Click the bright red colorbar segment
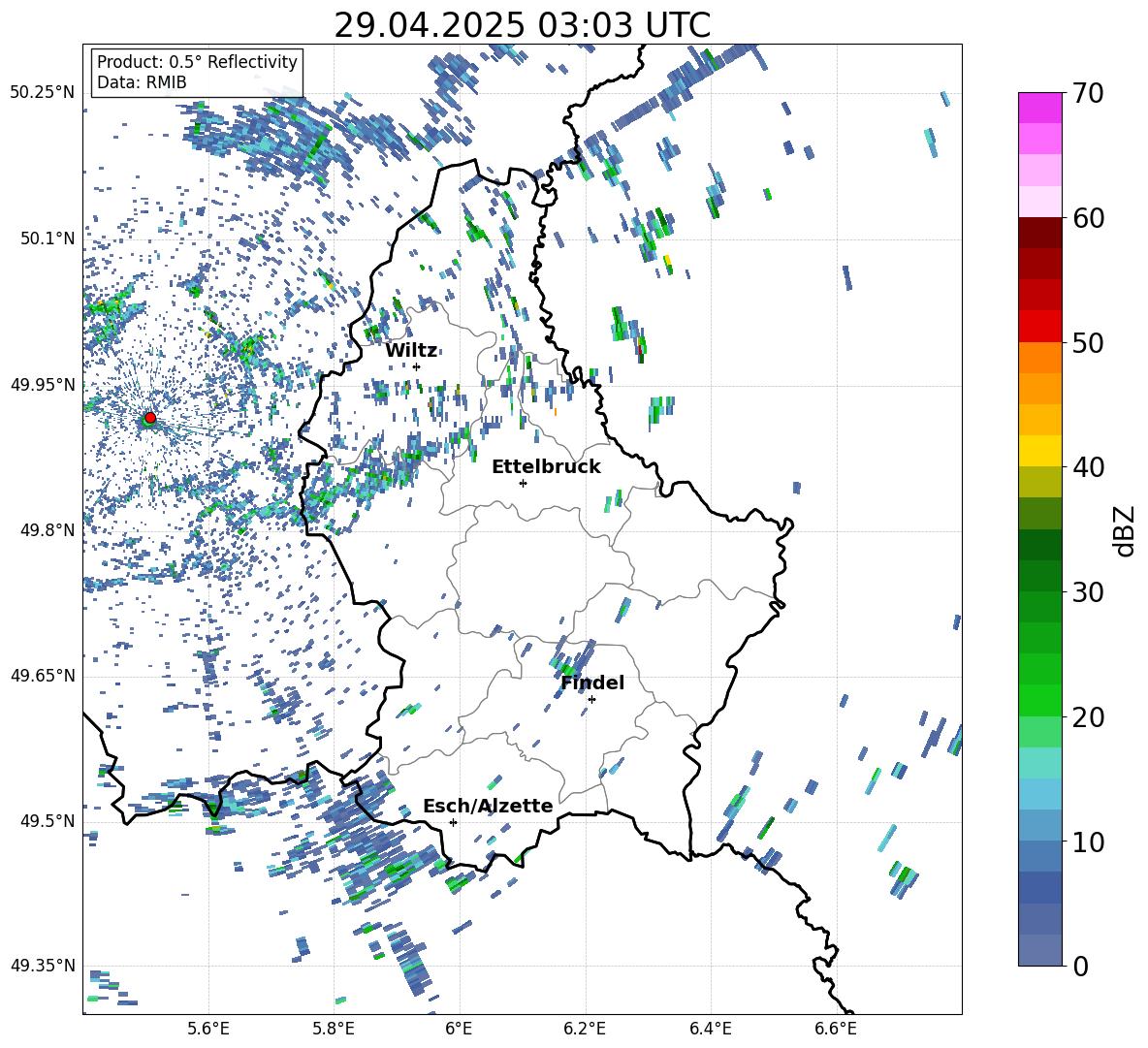Screen dimensions: 1148x1048 1039,326
